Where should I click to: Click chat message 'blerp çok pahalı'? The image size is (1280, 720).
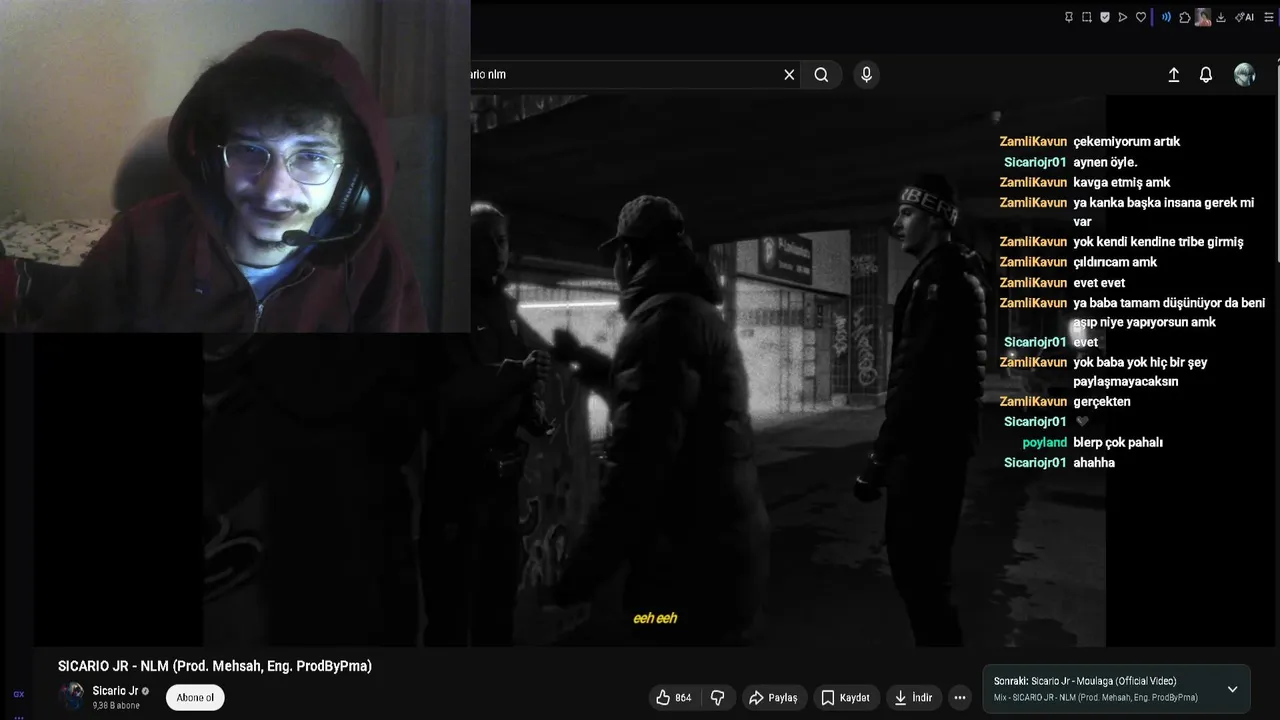[1118, 442]
